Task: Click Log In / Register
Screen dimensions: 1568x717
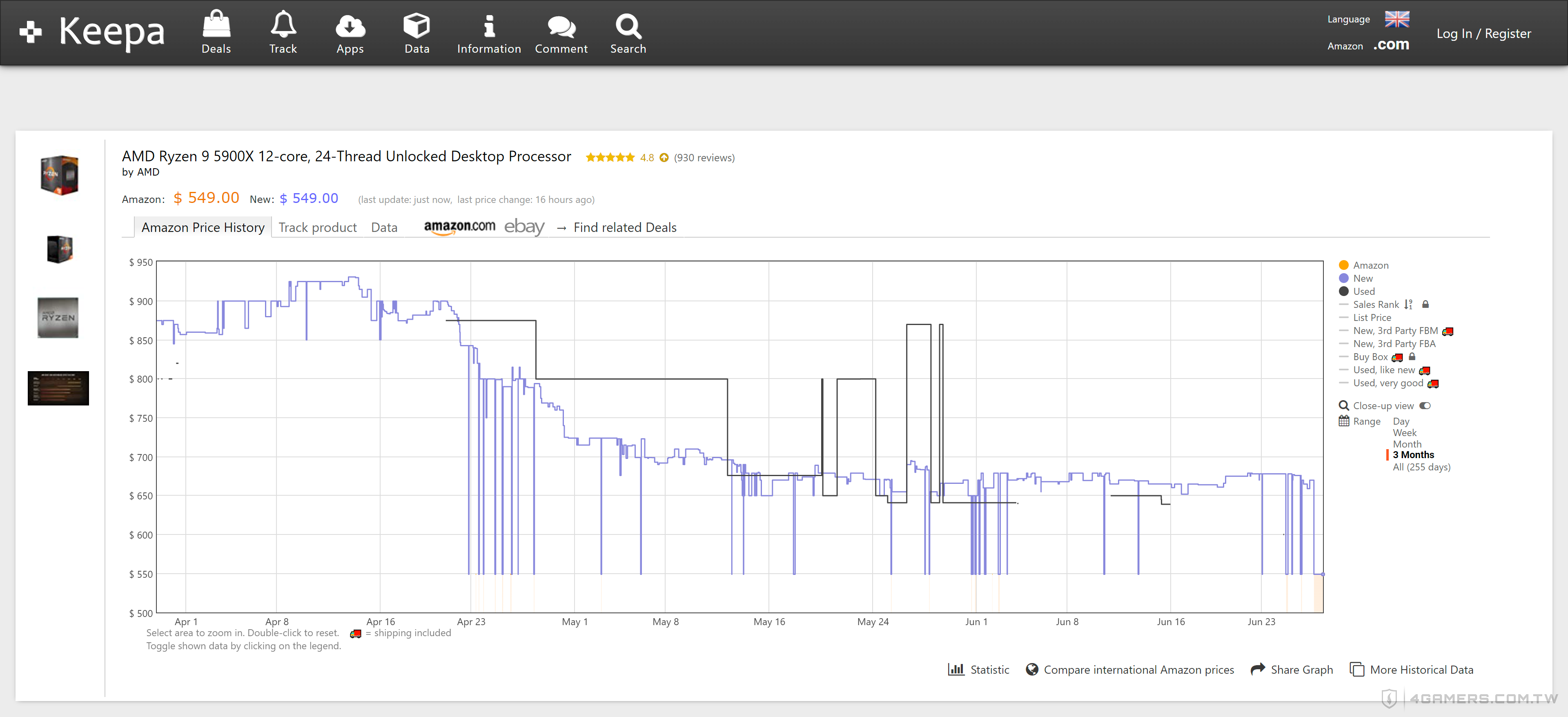Action: coord(1483,33)
